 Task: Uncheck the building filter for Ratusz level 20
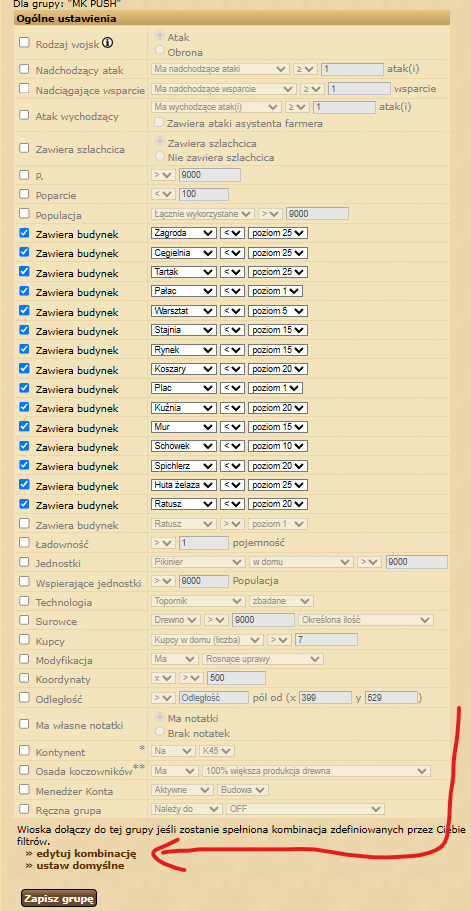tap(24, 504)
